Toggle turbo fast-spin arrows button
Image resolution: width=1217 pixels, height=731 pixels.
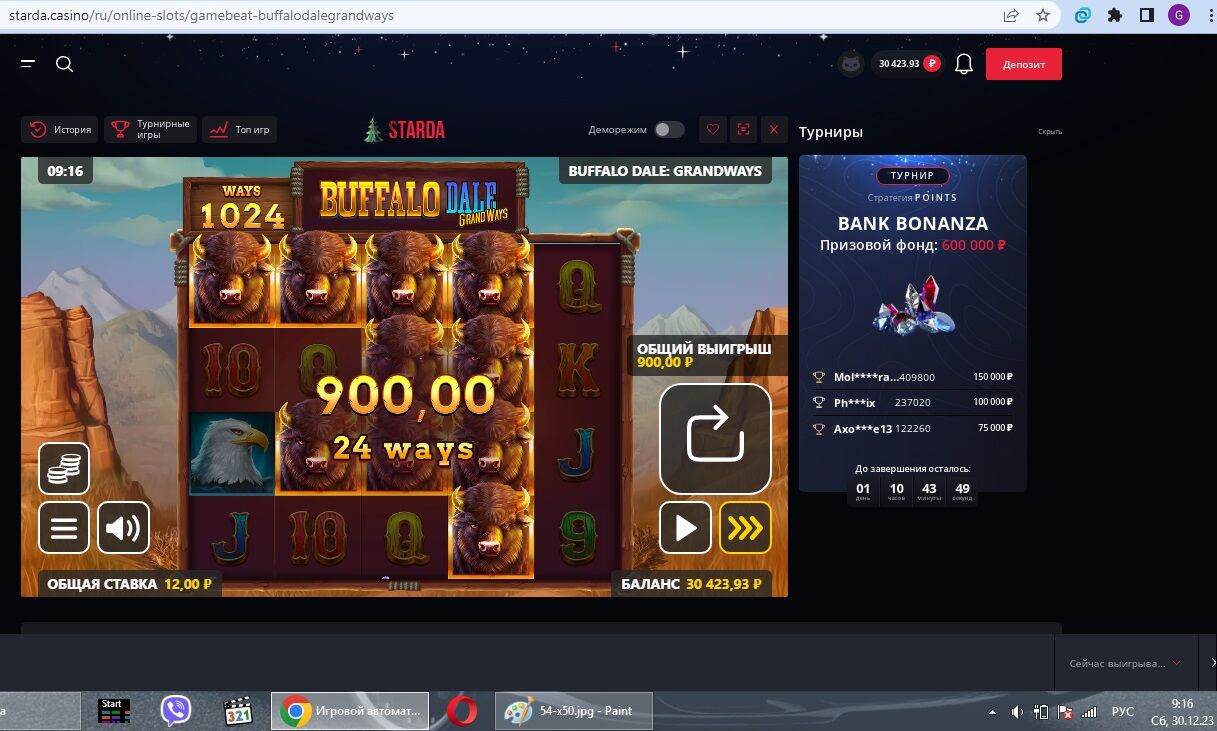coord(745,527)
